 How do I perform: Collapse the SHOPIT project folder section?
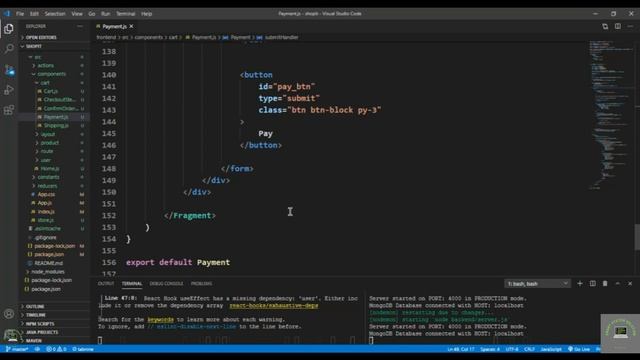33,46
